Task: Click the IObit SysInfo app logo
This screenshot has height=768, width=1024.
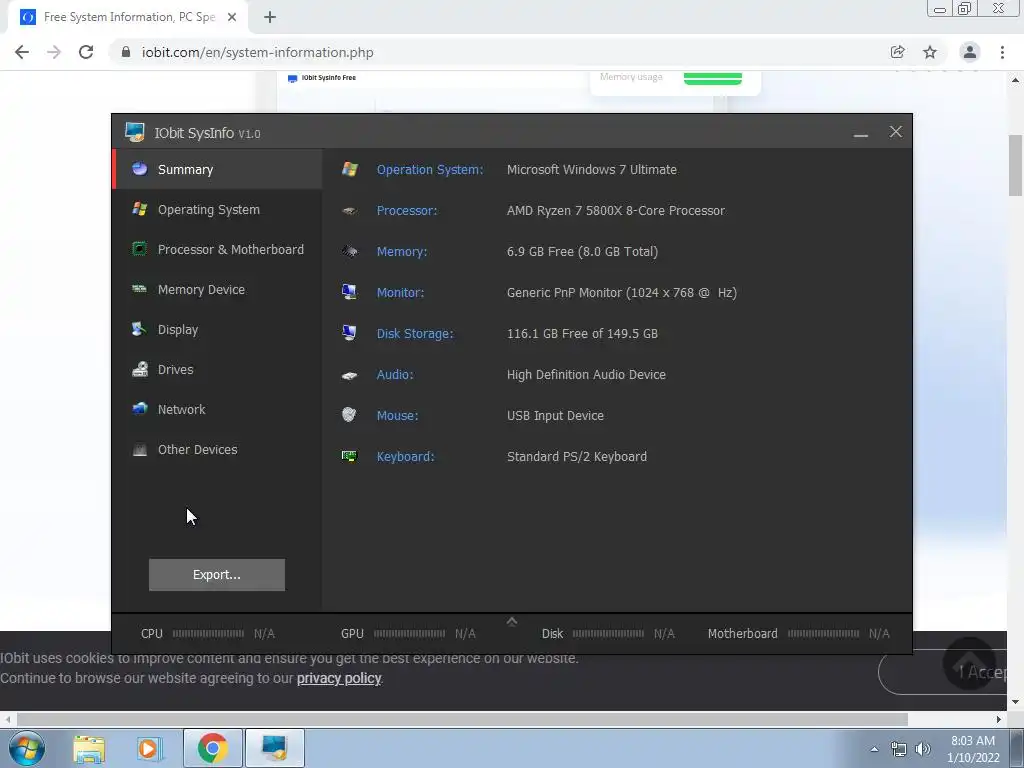Action: pyautogui.click(x=135, y=132)
